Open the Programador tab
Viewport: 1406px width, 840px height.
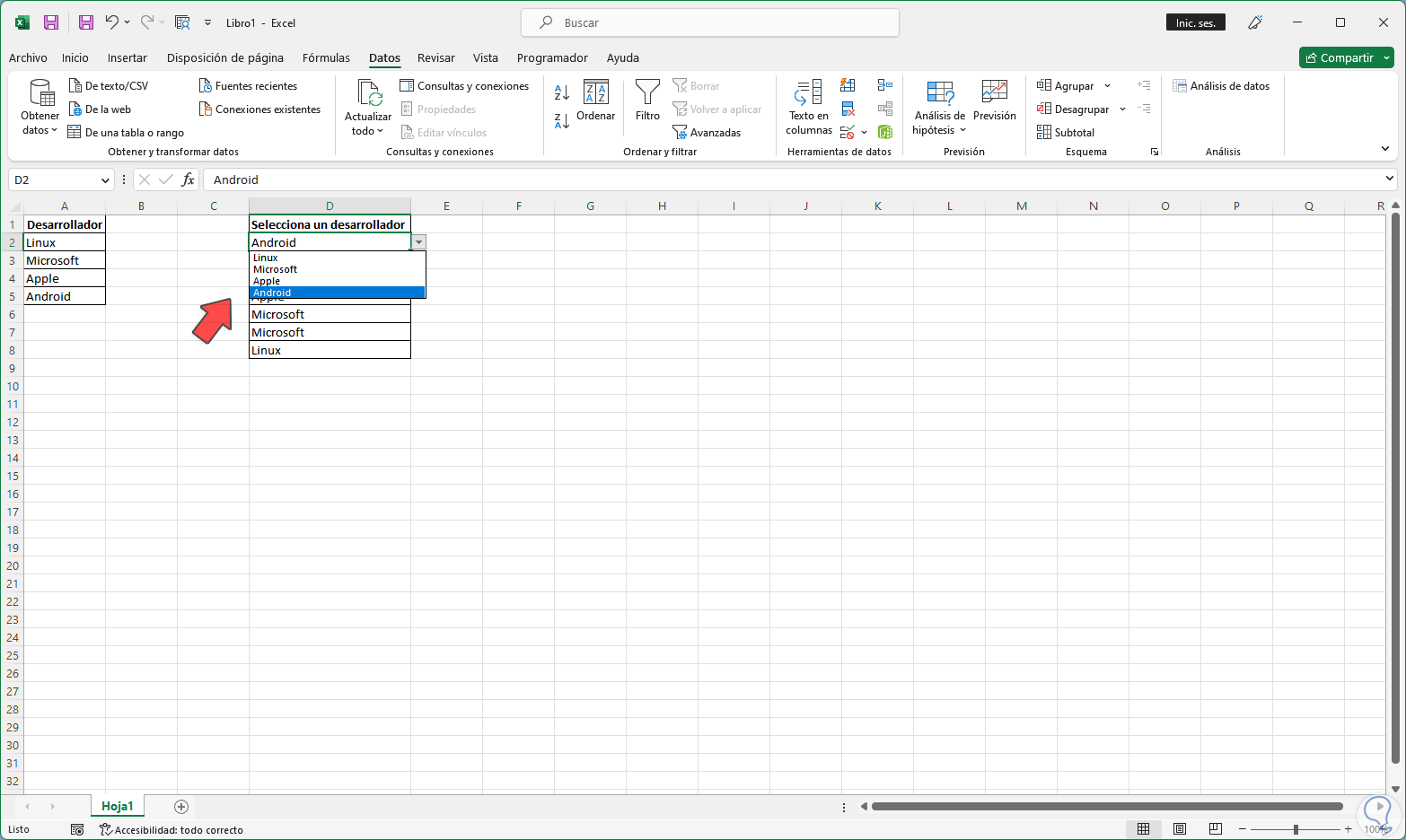point(552,57)
